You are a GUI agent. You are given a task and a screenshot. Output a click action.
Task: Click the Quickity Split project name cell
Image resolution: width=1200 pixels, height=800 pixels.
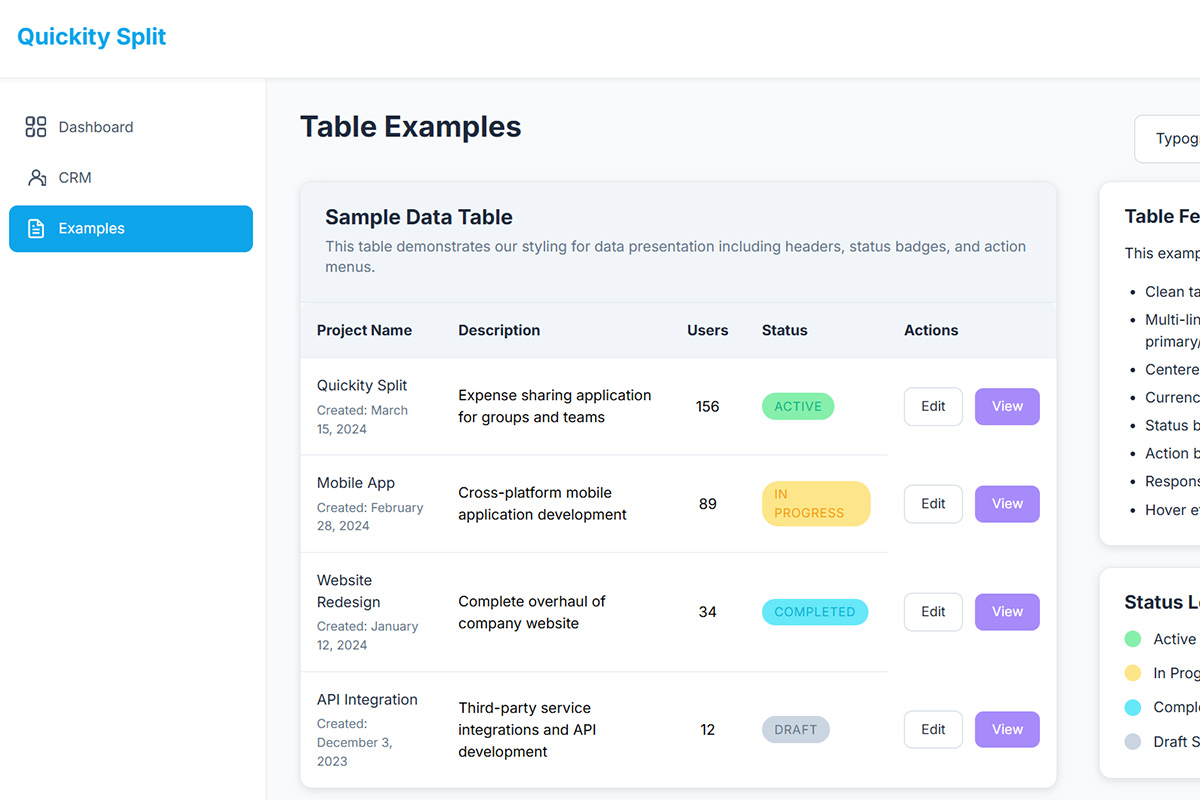362,385
